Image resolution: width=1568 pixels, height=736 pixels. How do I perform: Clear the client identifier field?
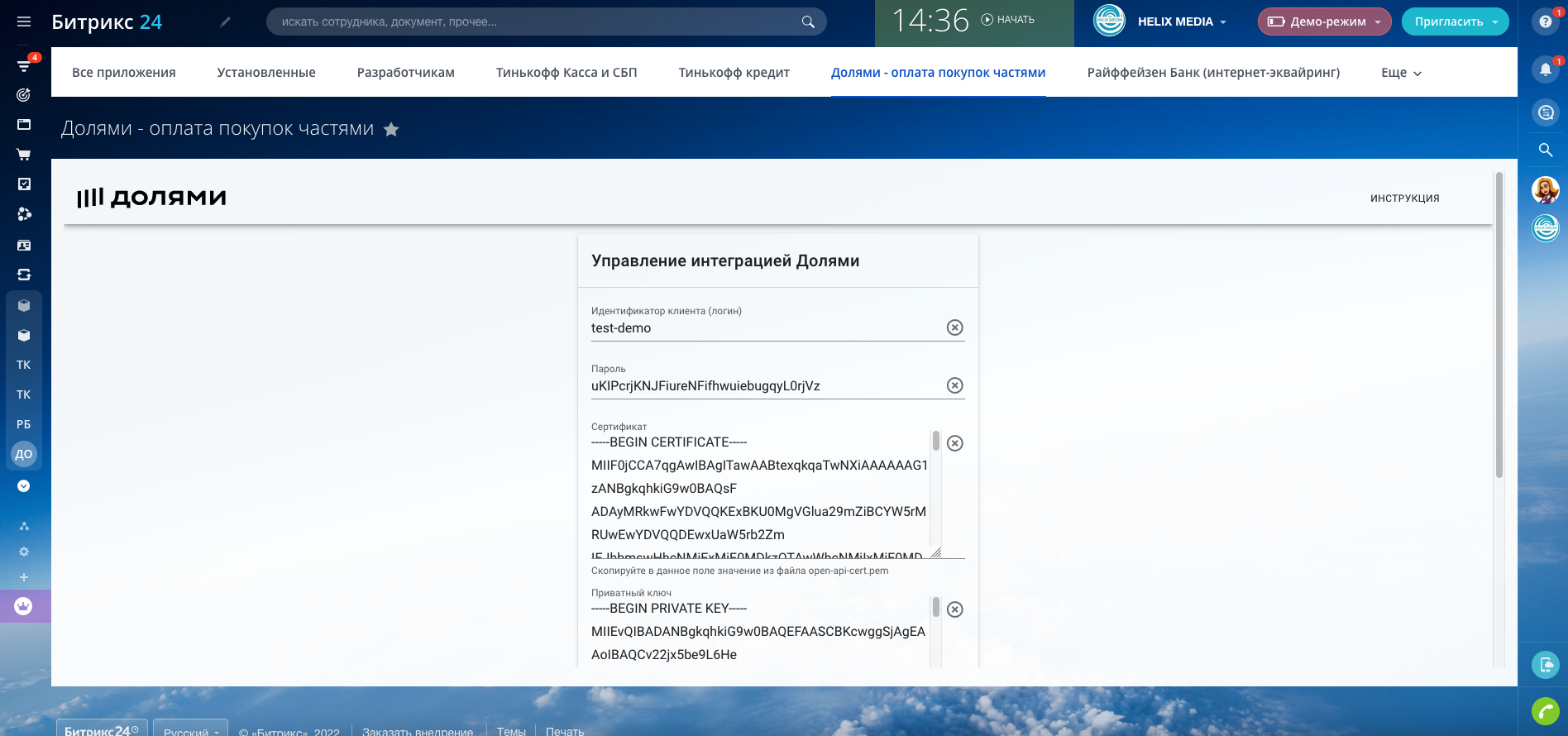click(955, 327)
